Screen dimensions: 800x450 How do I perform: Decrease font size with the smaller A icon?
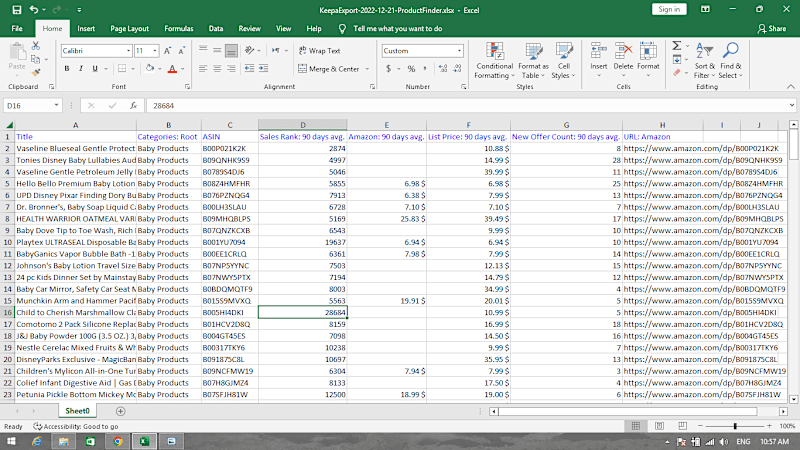pos(182,51)
